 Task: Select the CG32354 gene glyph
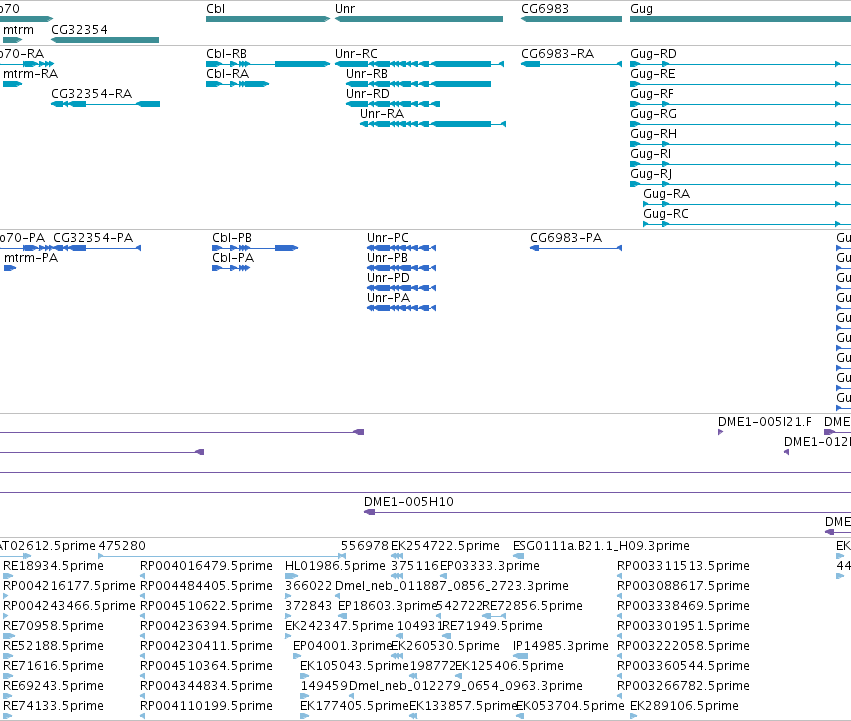[105, 40]
